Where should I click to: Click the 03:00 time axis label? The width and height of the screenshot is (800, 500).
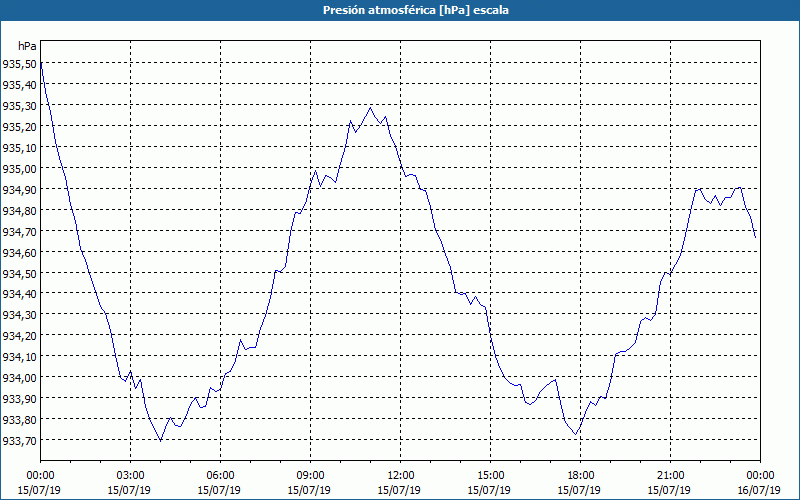(x=131, y=476)
